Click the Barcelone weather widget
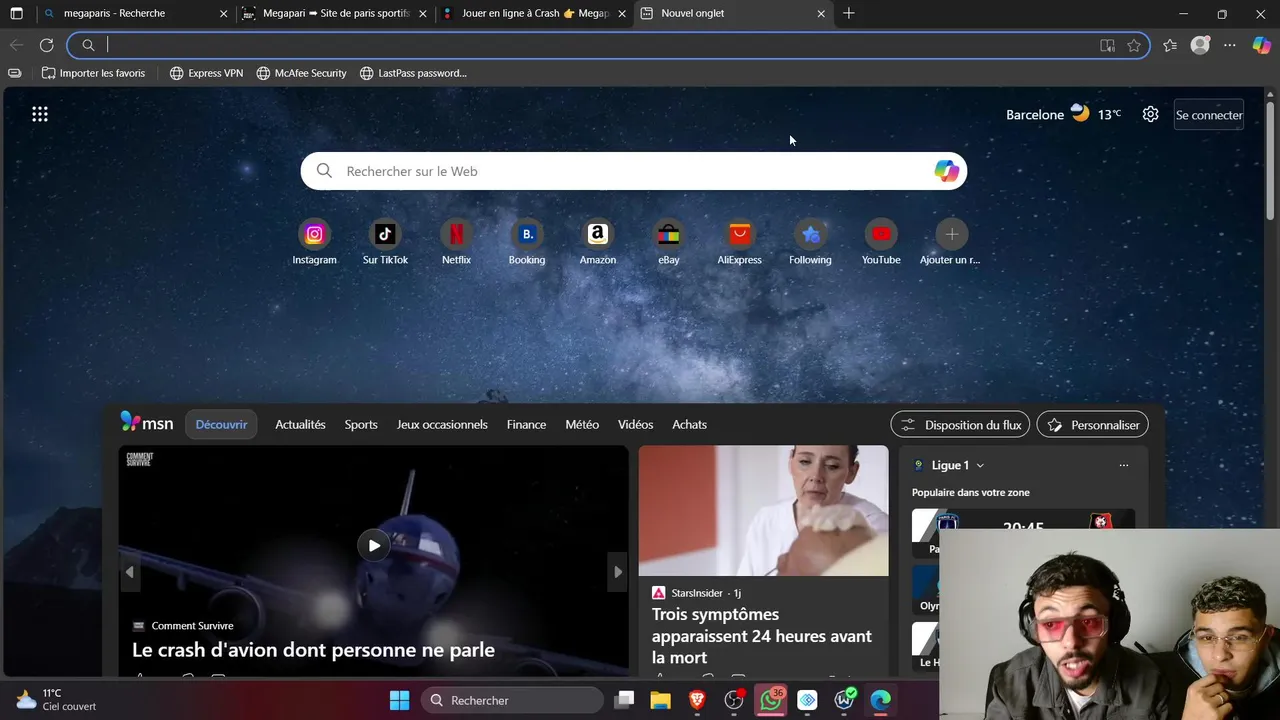 [x=1063, y=114]
